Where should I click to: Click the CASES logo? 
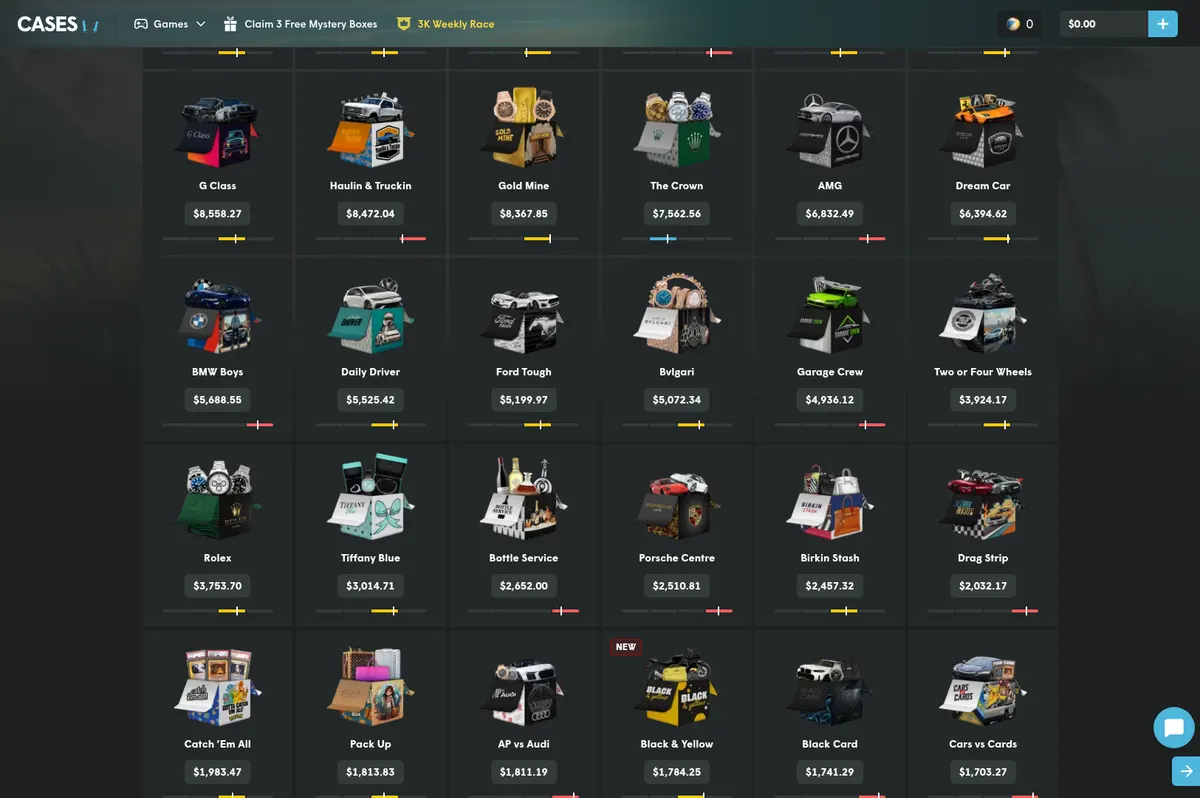[x=58, y=24]
